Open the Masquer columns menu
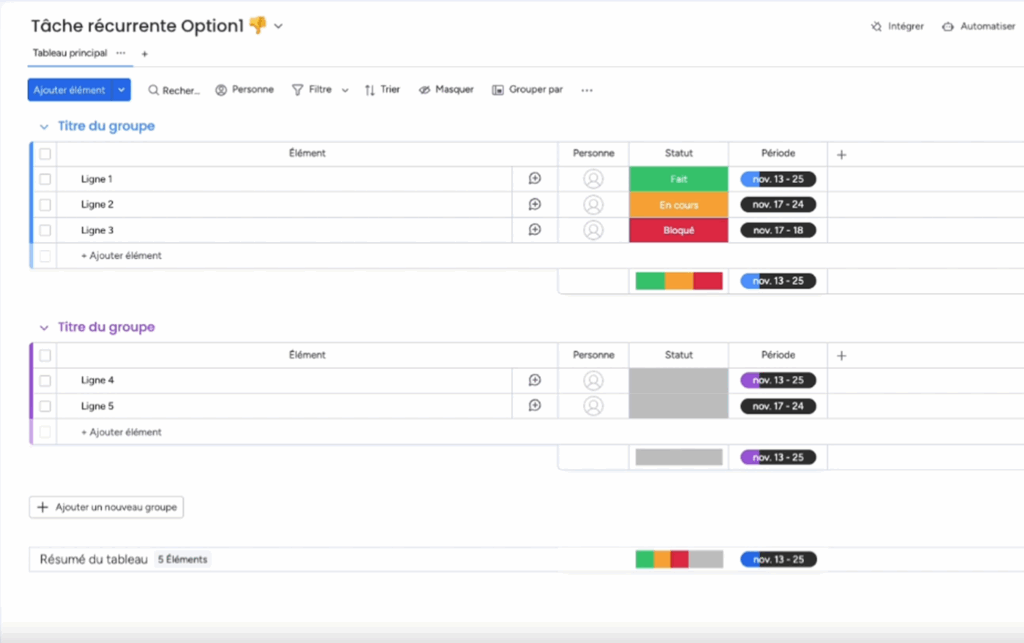Screen dimensions: 1024x643 point(447,89)
